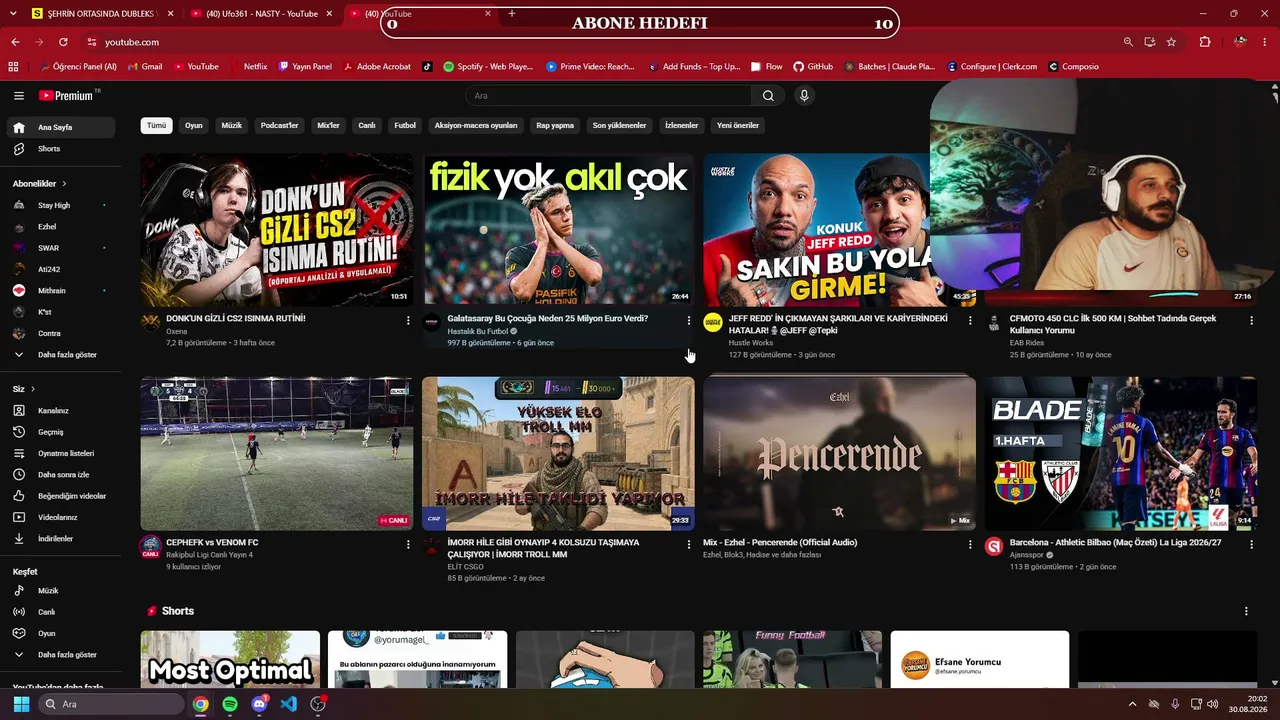1280x720 pixels.
Task: Open Beğendiğim videolar list
Action: [62, 496]
